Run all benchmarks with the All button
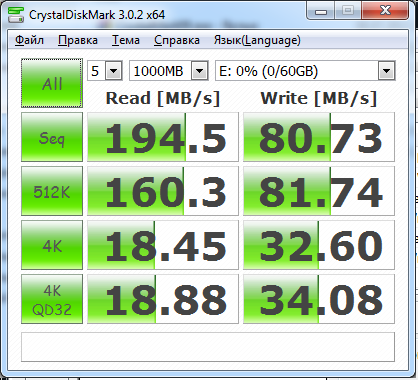Image resolution: width=418 pixels, height=380 pixels. 52,83
